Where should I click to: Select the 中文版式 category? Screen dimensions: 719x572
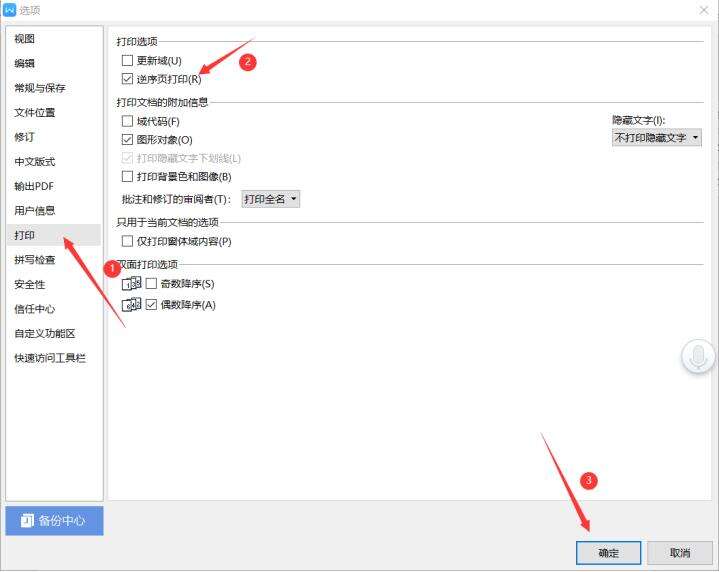pyautogui.click(x=54, y=161)
